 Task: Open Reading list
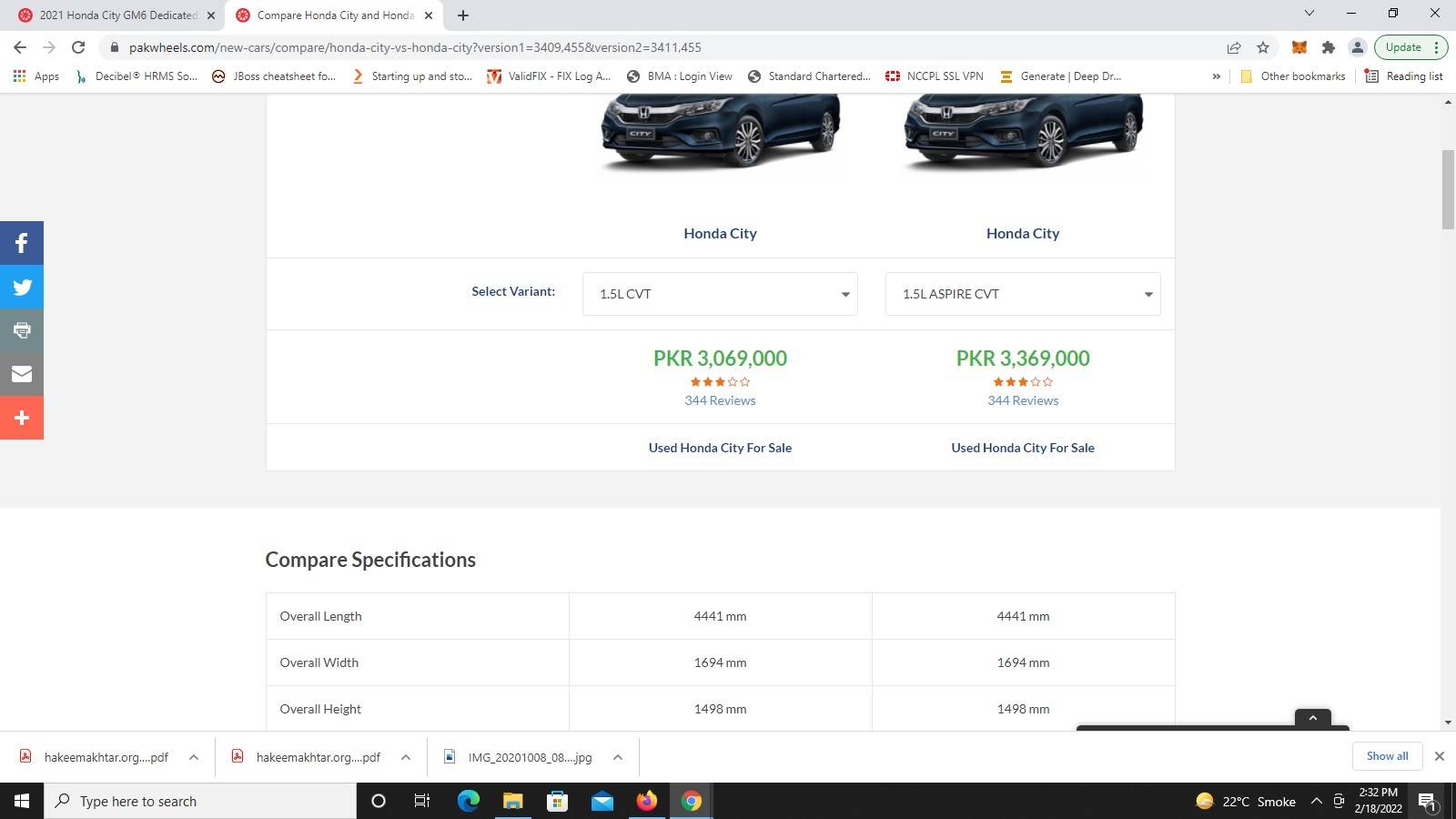[x=1403, y=76]
